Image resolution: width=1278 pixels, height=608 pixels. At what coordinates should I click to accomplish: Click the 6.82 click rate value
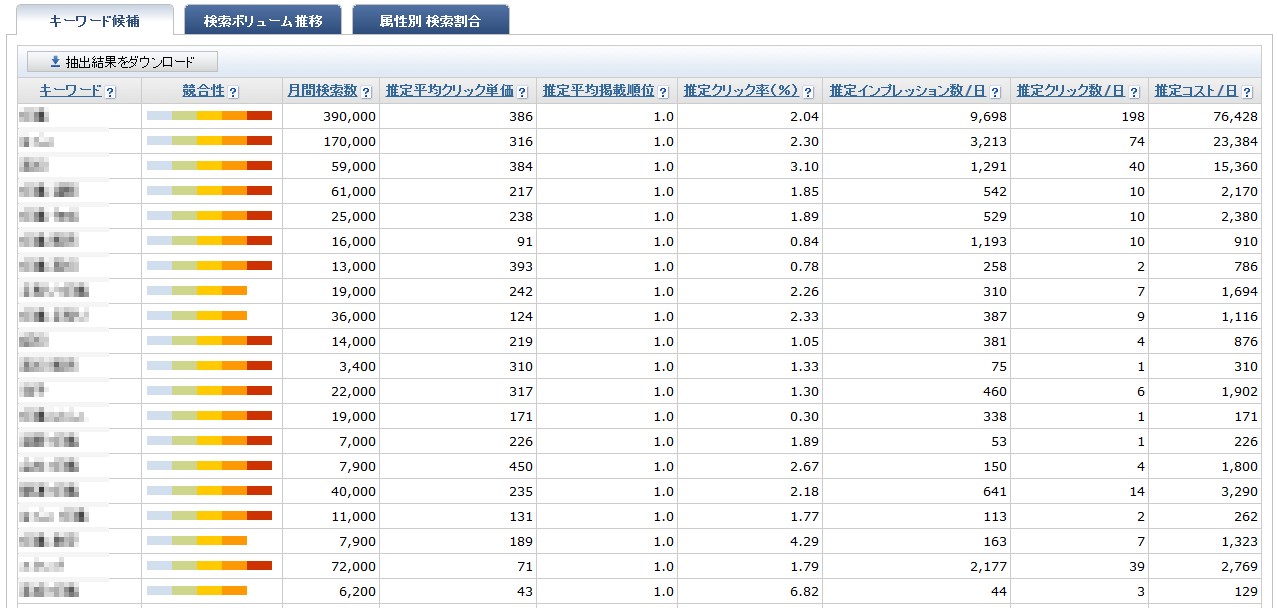[x=803, y=591]
